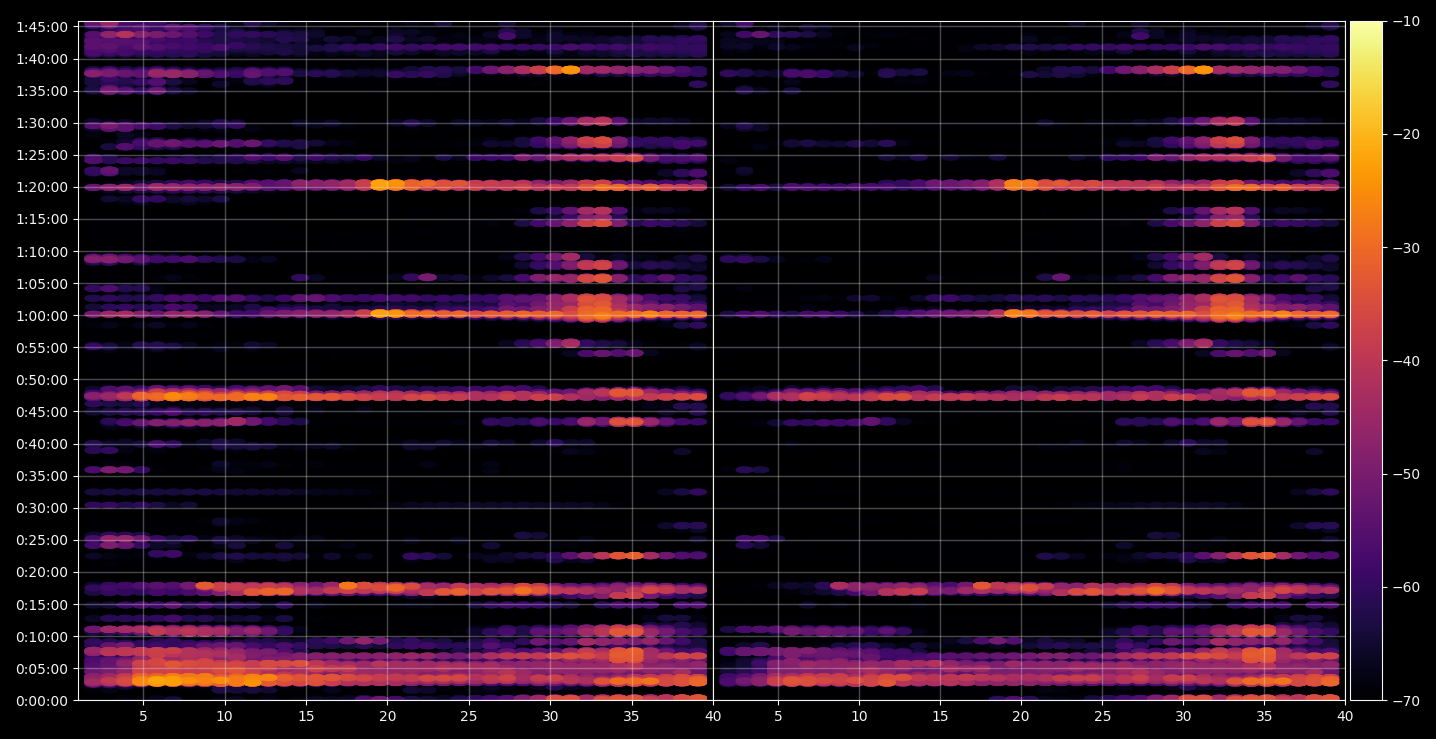
Task: Select x-axis label 40 between the two heatmaps
Action: 713,716
